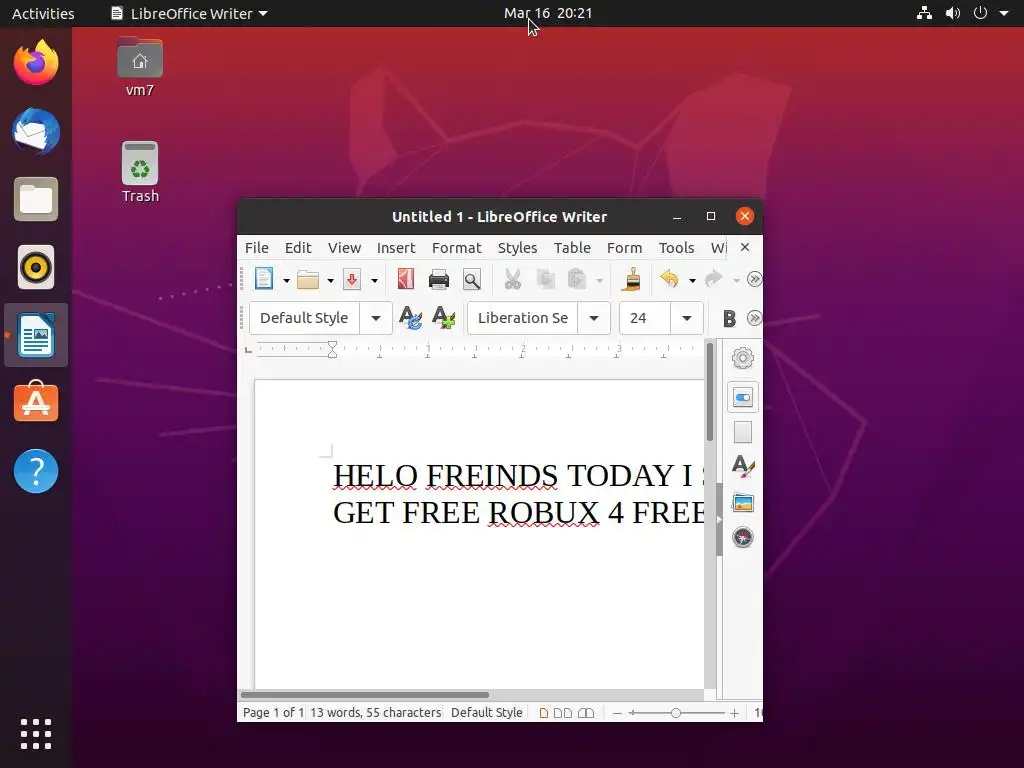Viewport: 1024px width, 768px height.
Task: Click zoom out minus button
Action: point(617,713)
